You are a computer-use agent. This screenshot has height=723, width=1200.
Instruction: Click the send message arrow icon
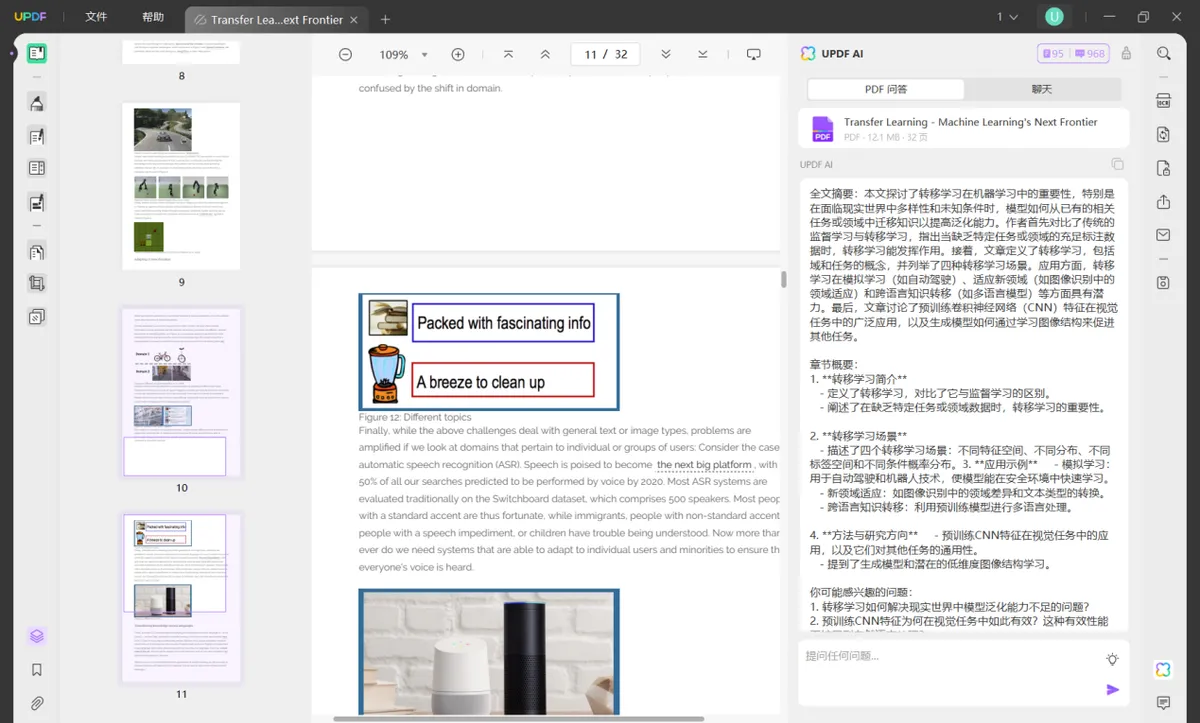1112,689
